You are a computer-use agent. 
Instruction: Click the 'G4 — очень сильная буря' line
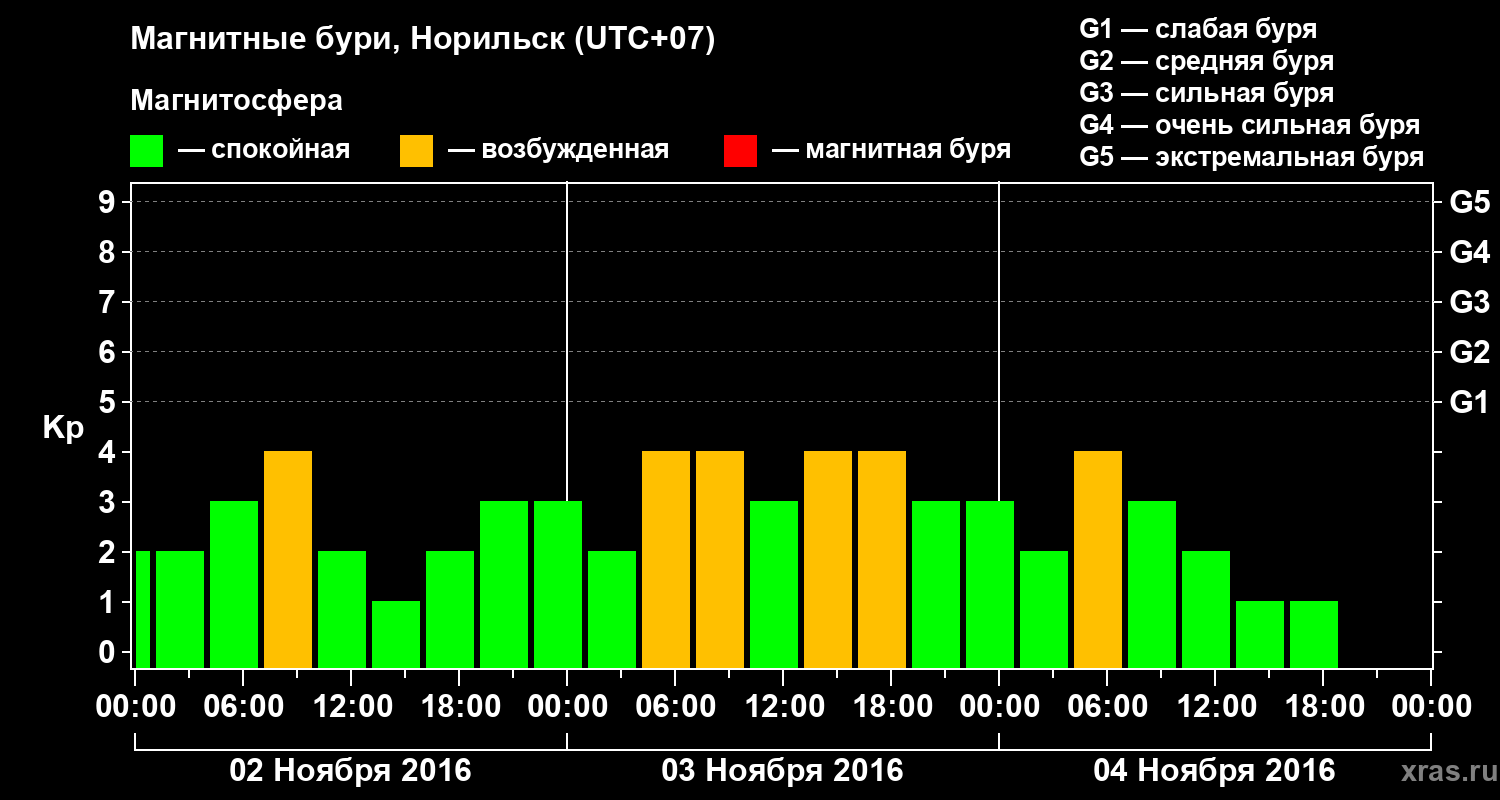1249,125
